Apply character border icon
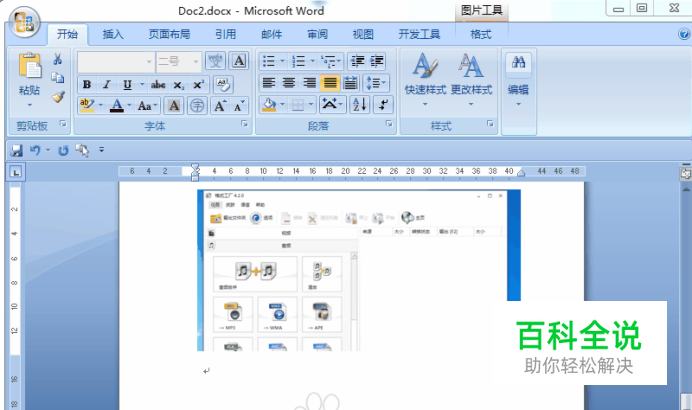 (x=239, y=61)
